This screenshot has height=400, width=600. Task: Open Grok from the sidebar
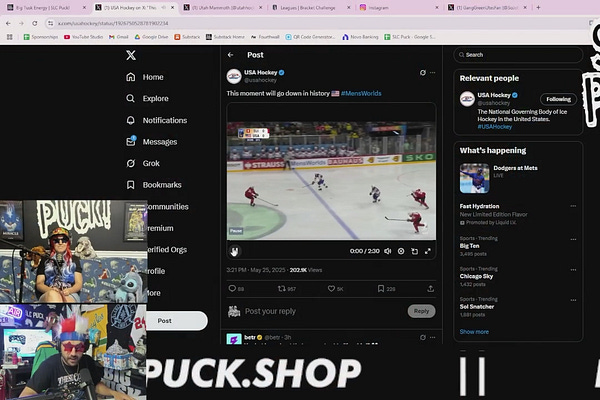click(143, 163)
